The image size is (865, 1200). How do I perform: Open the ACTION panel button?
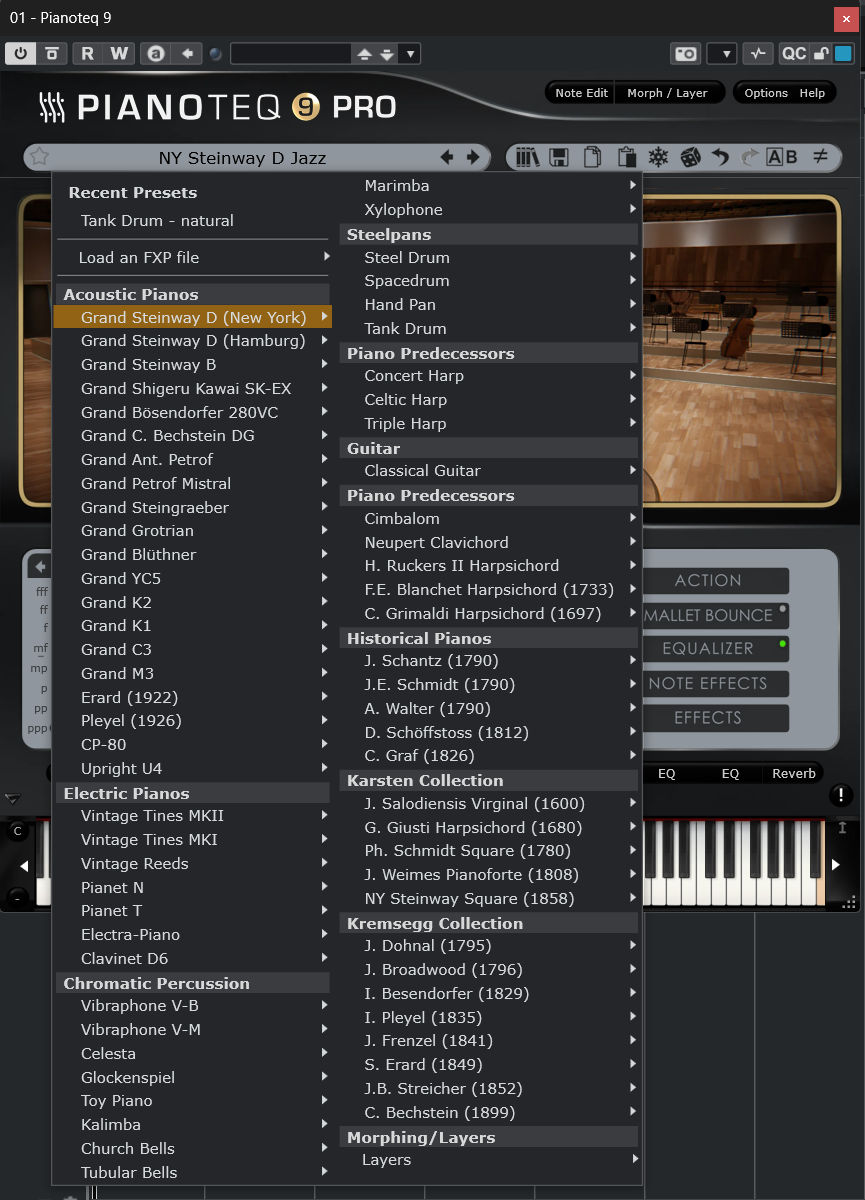(716, 580)
